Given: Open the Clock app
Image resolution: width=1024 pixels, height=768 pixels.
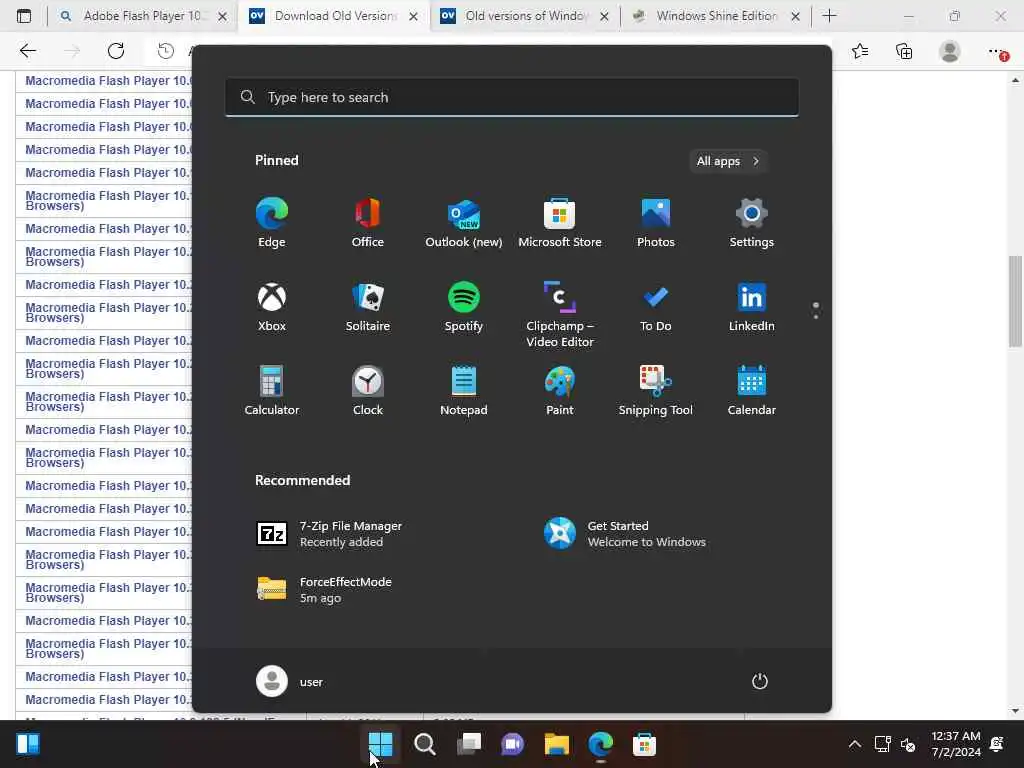Looking at the screenshot, I should pyautogui.click(x=368, y=391).
